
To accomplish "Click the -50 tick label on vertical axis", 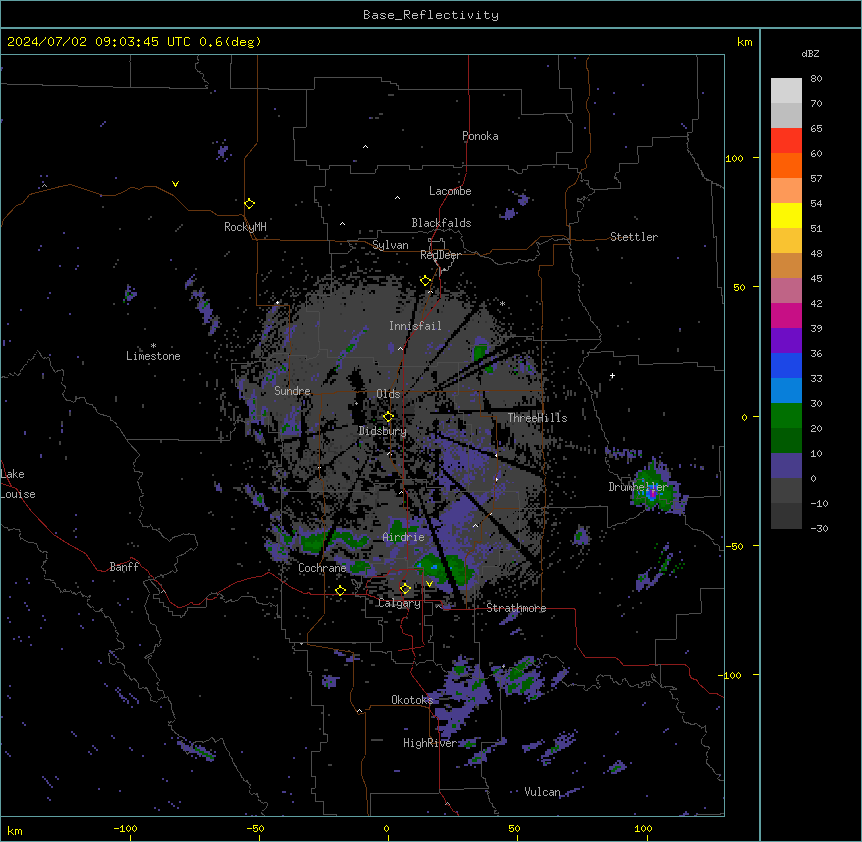I will [734, 546].
